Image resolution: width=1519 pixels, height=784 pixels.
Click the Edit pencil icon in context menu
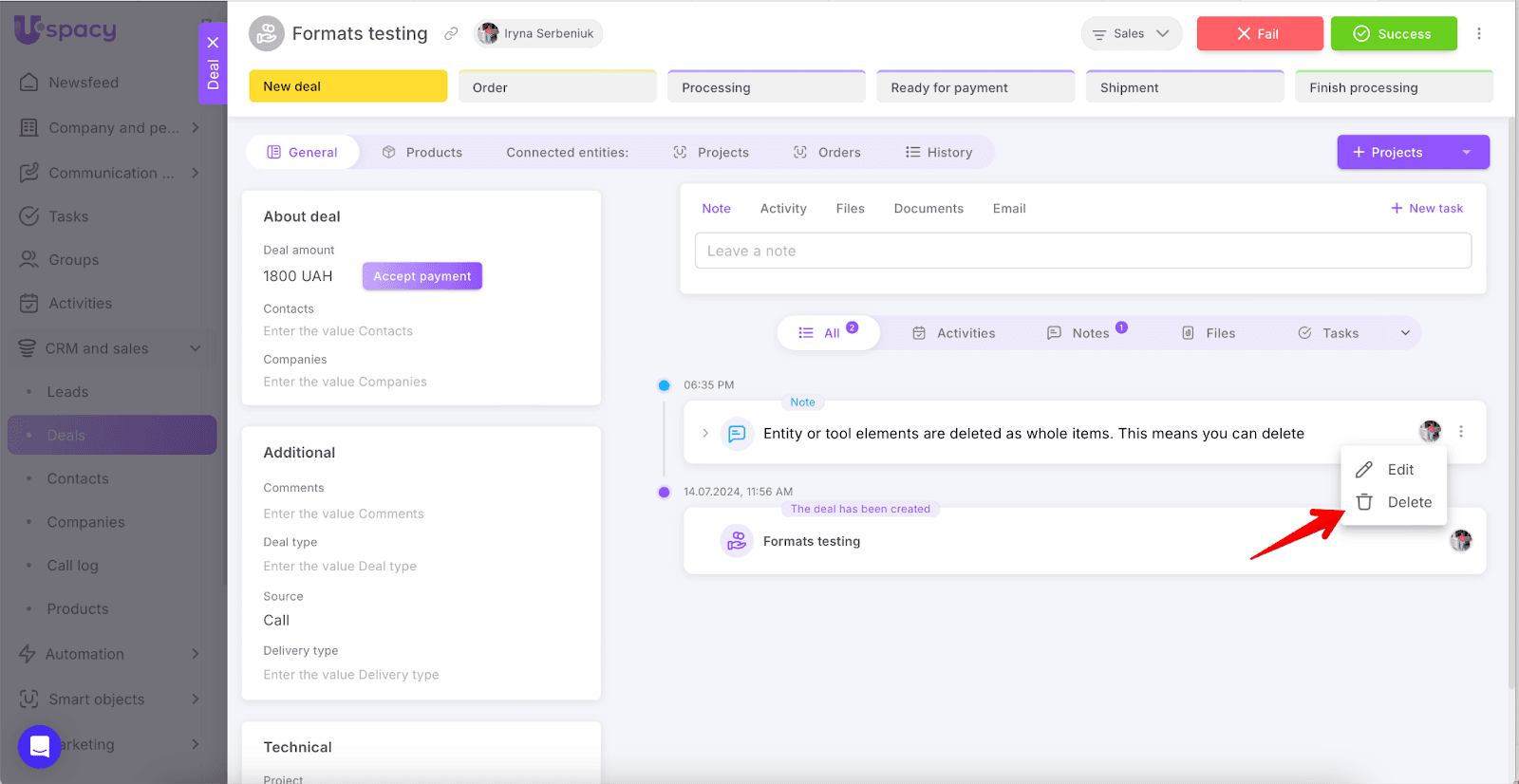[1364, 470]
